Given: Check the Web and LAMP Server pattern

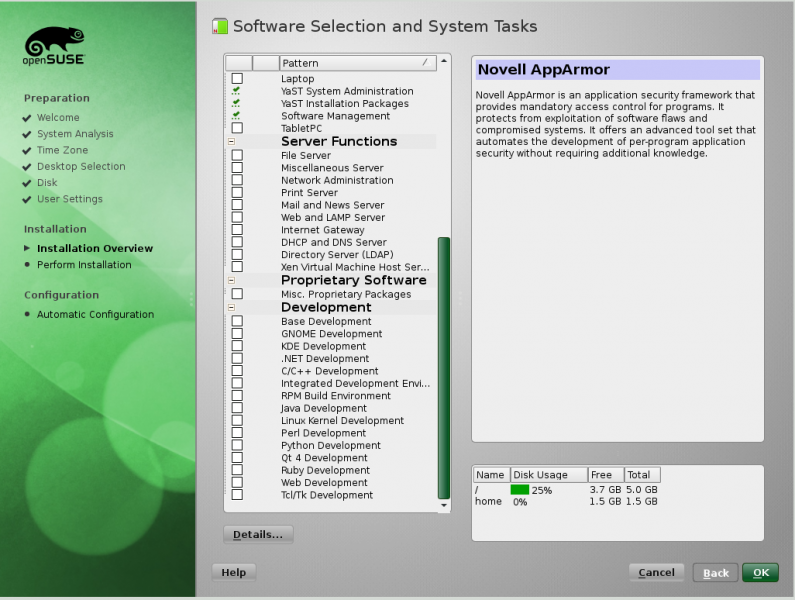Looking at the screenshot, I should pos(237,218).
